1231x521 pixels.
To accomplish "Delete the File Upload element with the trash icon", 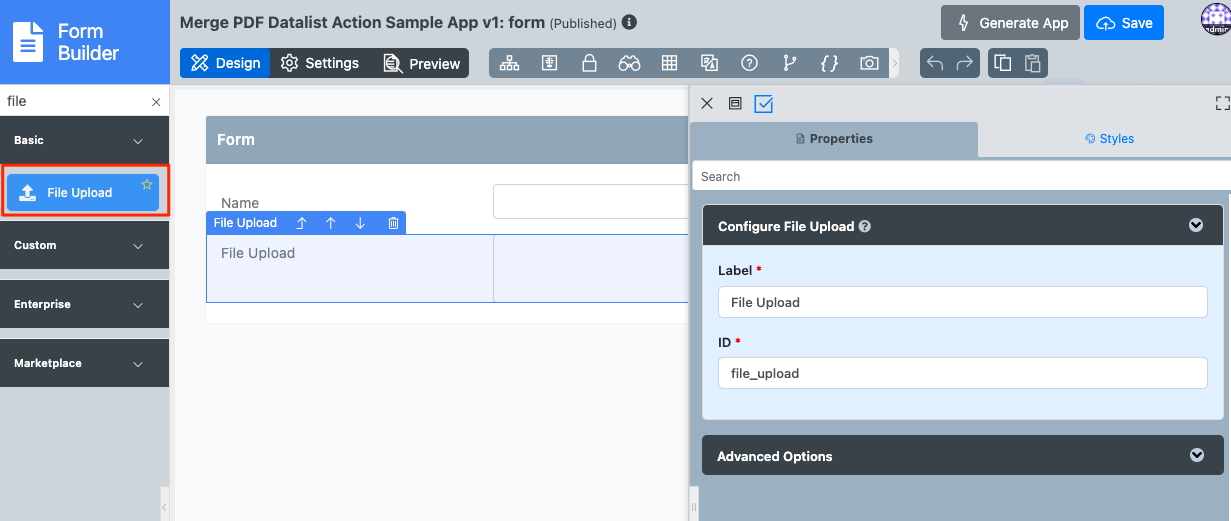I will click(393, 223).
